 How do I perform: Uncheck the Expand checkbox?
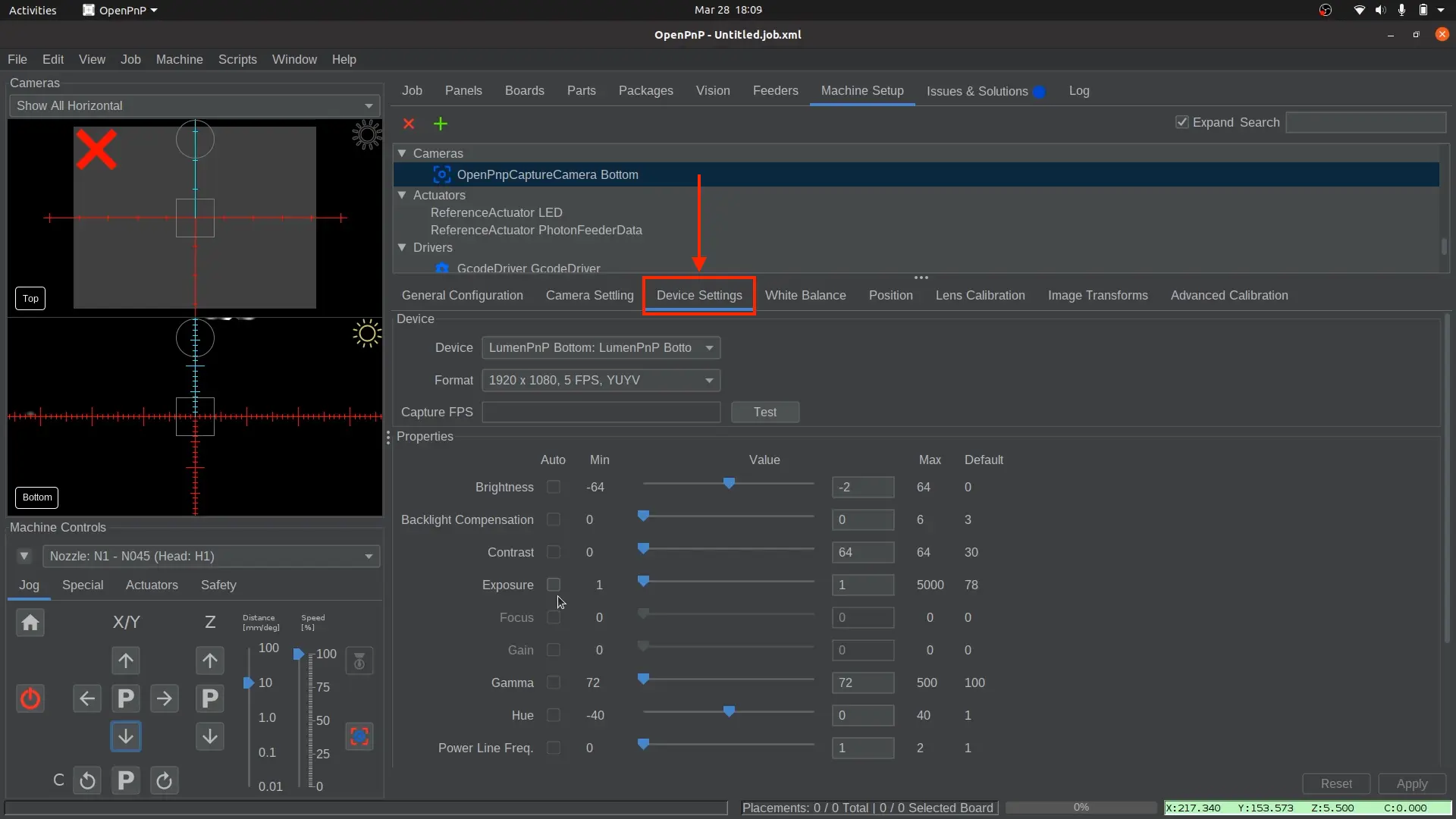[x=1181, y=122]
